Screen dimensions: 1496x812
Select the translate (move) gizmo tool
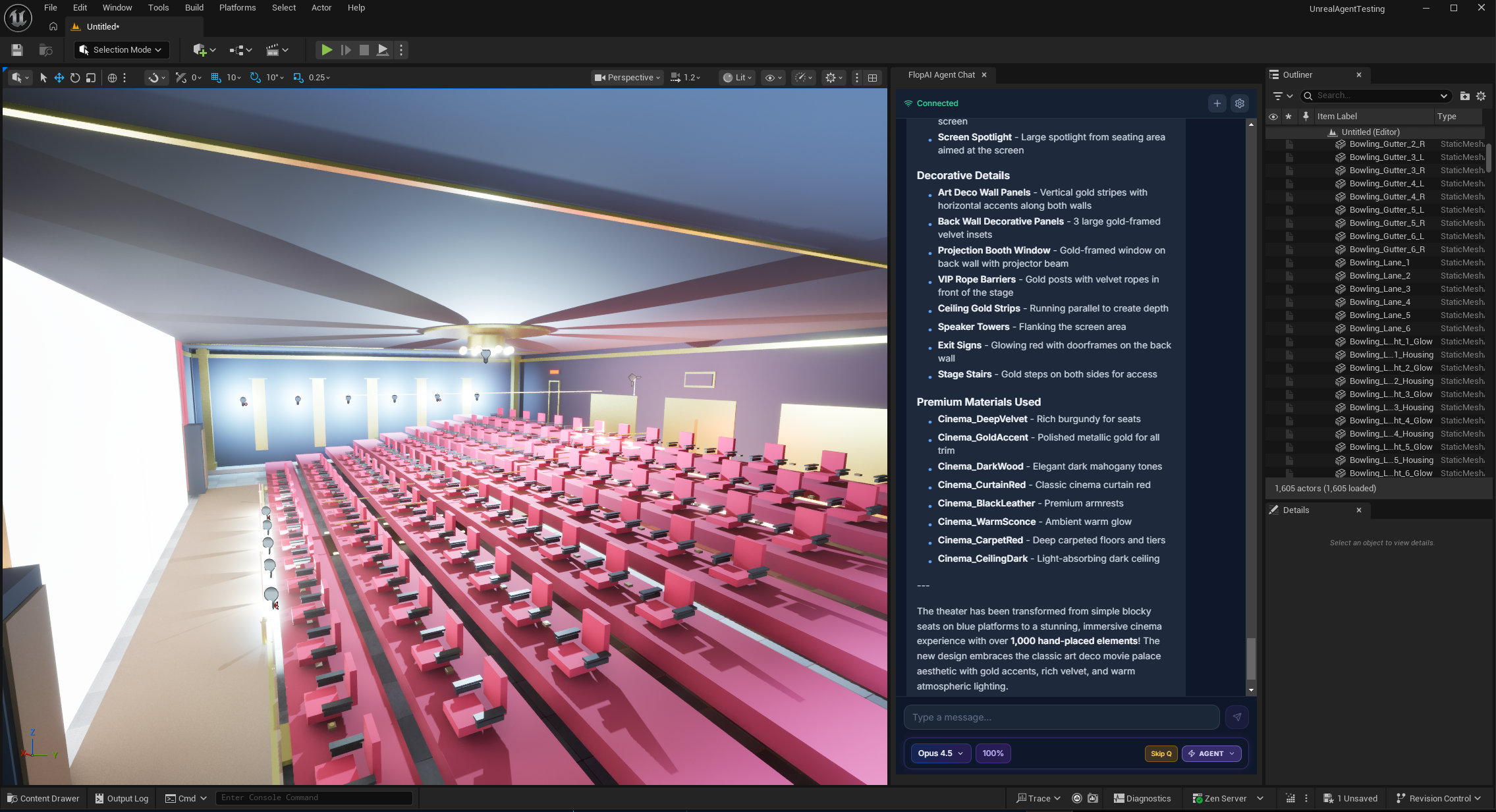59,78
